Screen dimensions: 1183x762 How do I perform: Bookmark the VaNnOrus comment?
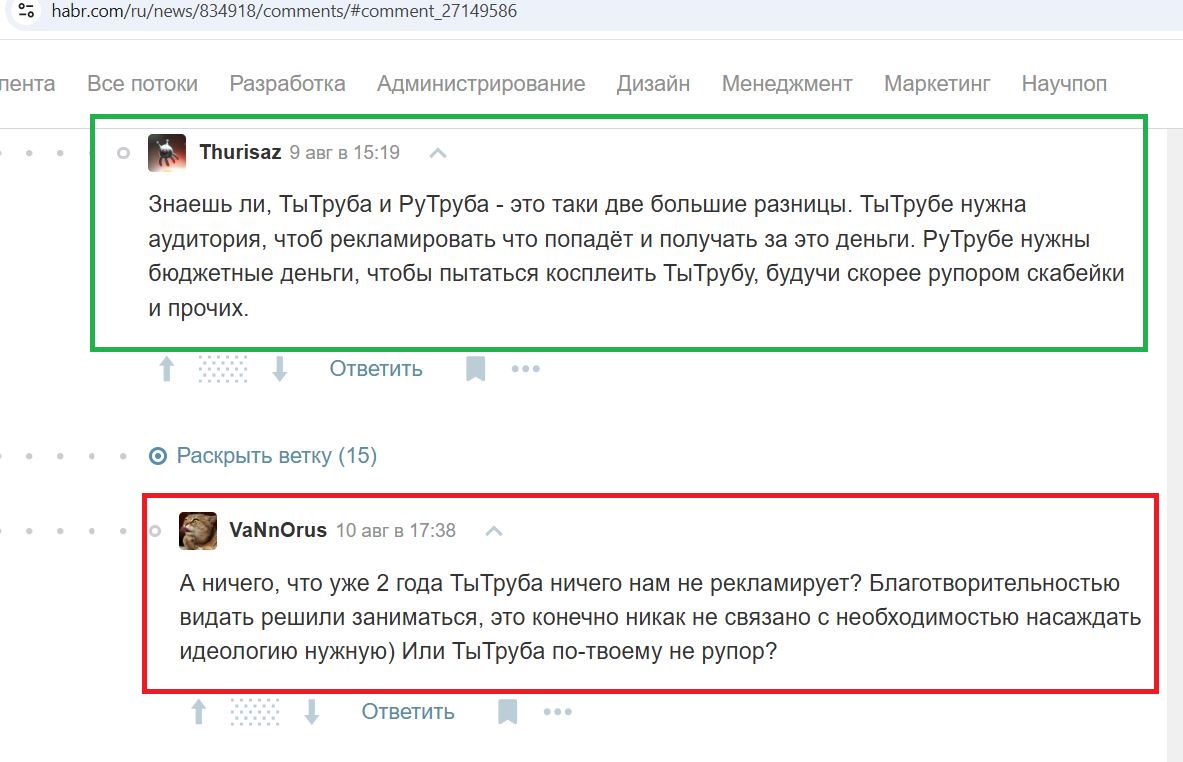tap(507, 711)
